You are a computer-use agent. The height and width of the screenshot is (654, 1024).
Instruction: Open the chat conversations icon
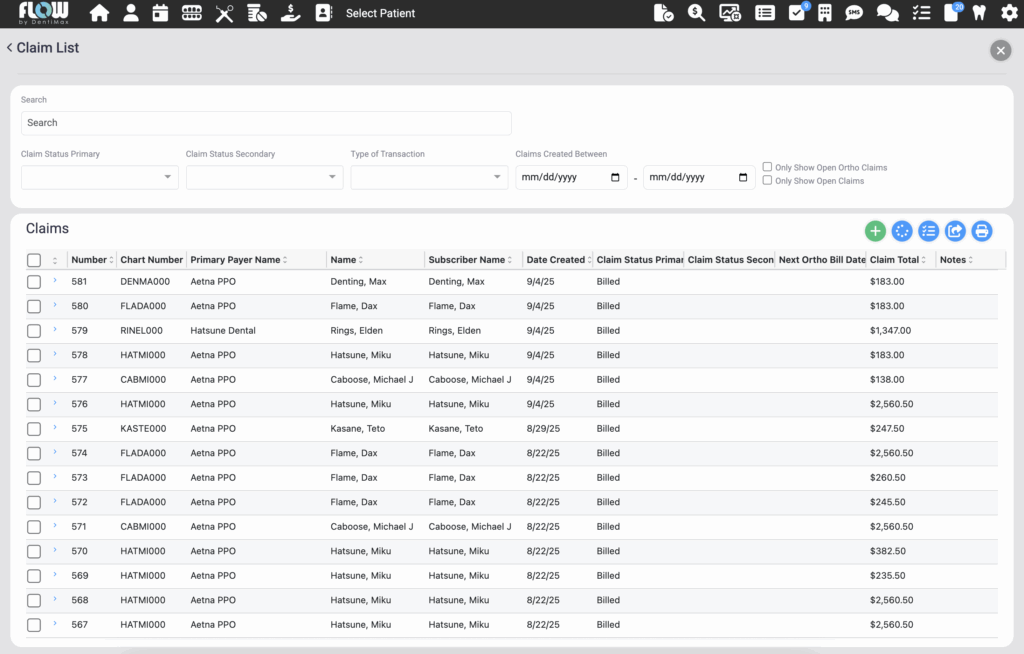pos(886,13)
